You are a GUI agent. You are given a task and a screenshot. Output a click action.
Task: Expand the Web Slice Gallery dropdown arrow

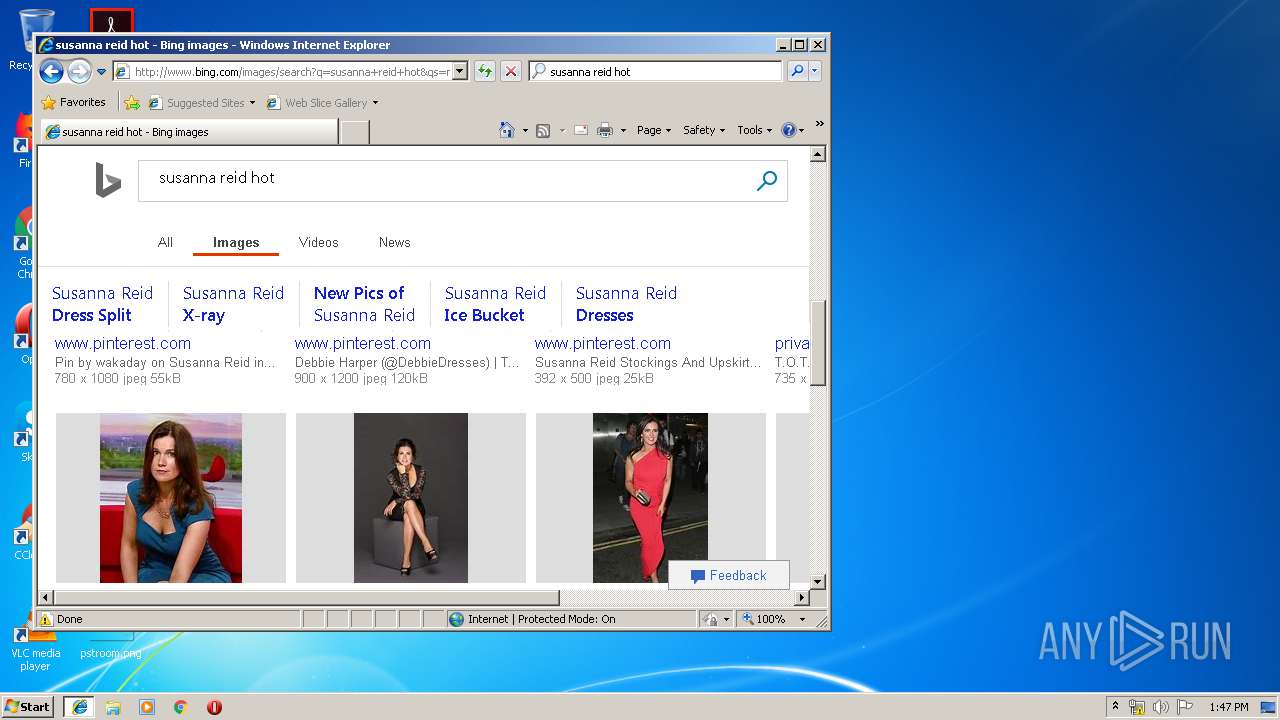375,103
